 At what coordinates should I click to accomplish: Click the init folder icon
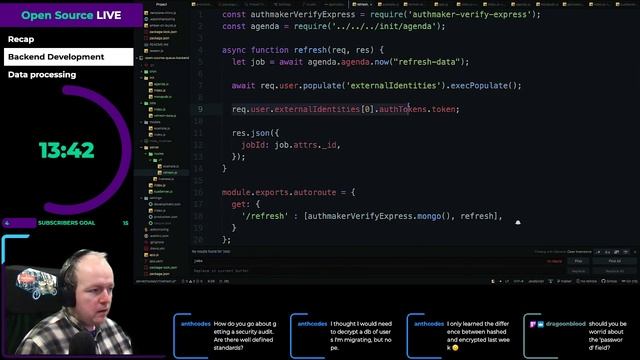147,78
